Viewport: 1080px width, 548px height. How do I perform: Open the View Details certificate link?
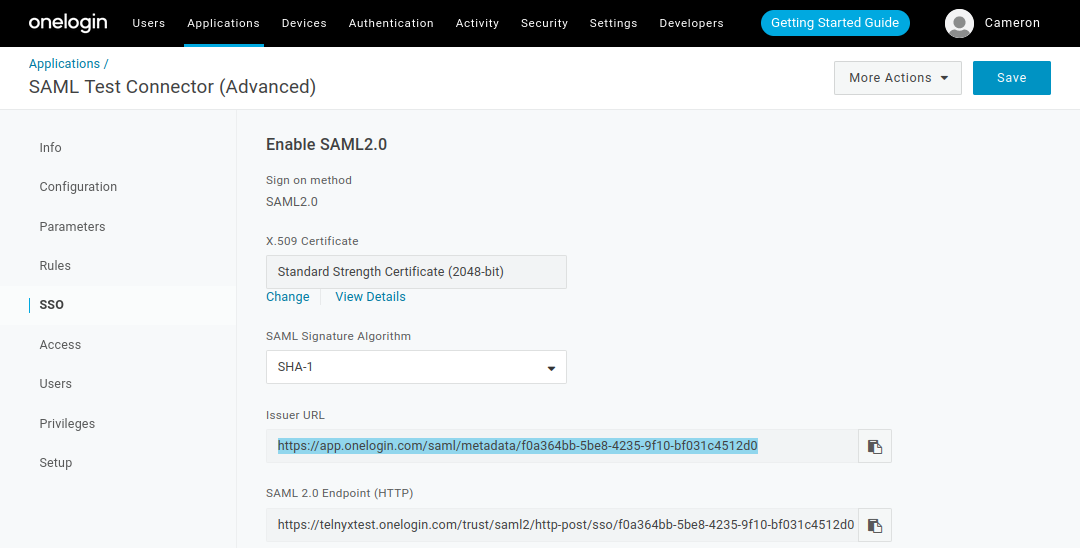(x=371, y=297)
